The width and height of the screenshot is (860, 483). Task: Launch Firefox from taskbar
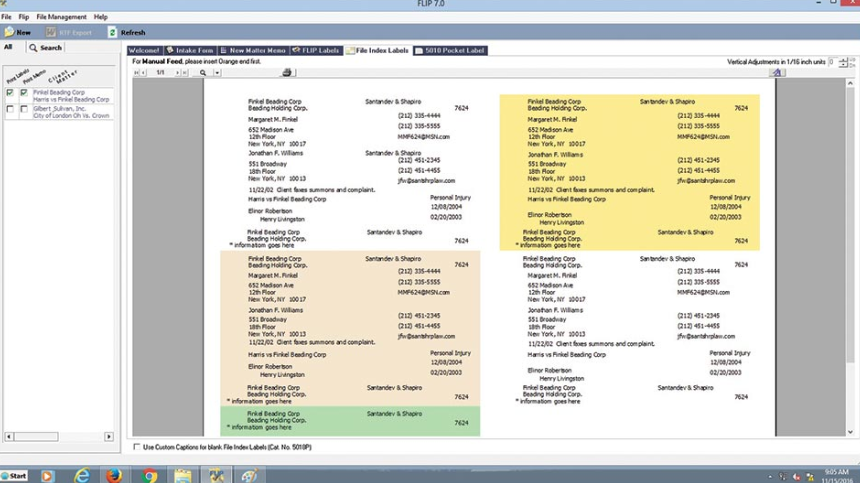[114, 475]
